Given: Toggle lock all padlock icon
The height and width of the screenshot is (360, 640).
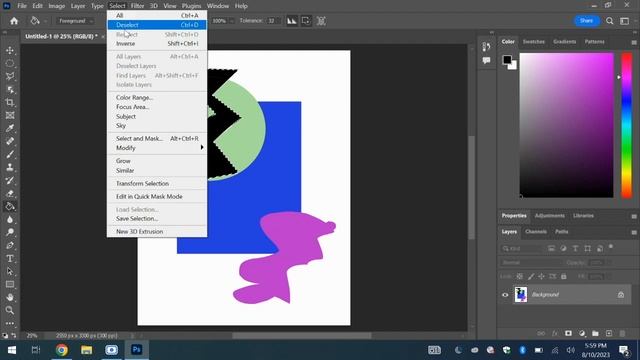Looking at the screenshot, I should (564, 276).
